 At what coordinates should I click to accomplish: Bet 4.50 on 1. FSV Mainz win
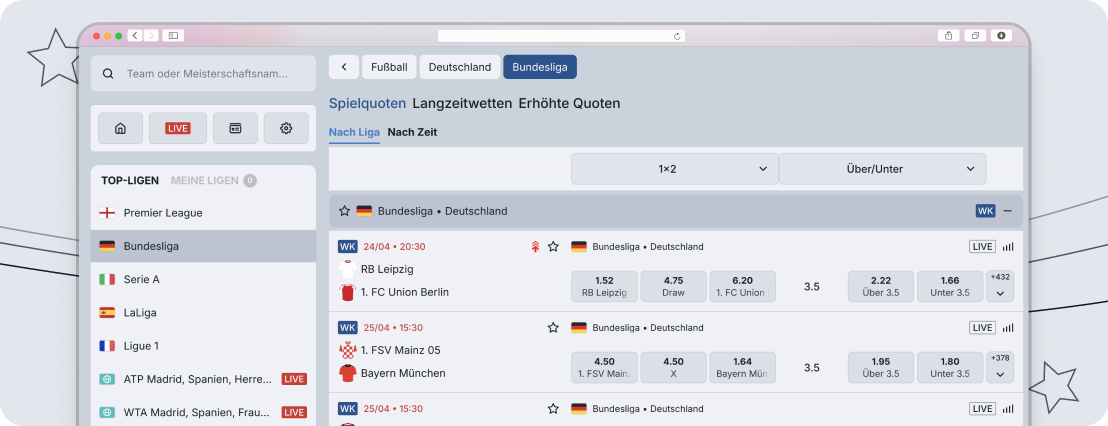(604, 367)
